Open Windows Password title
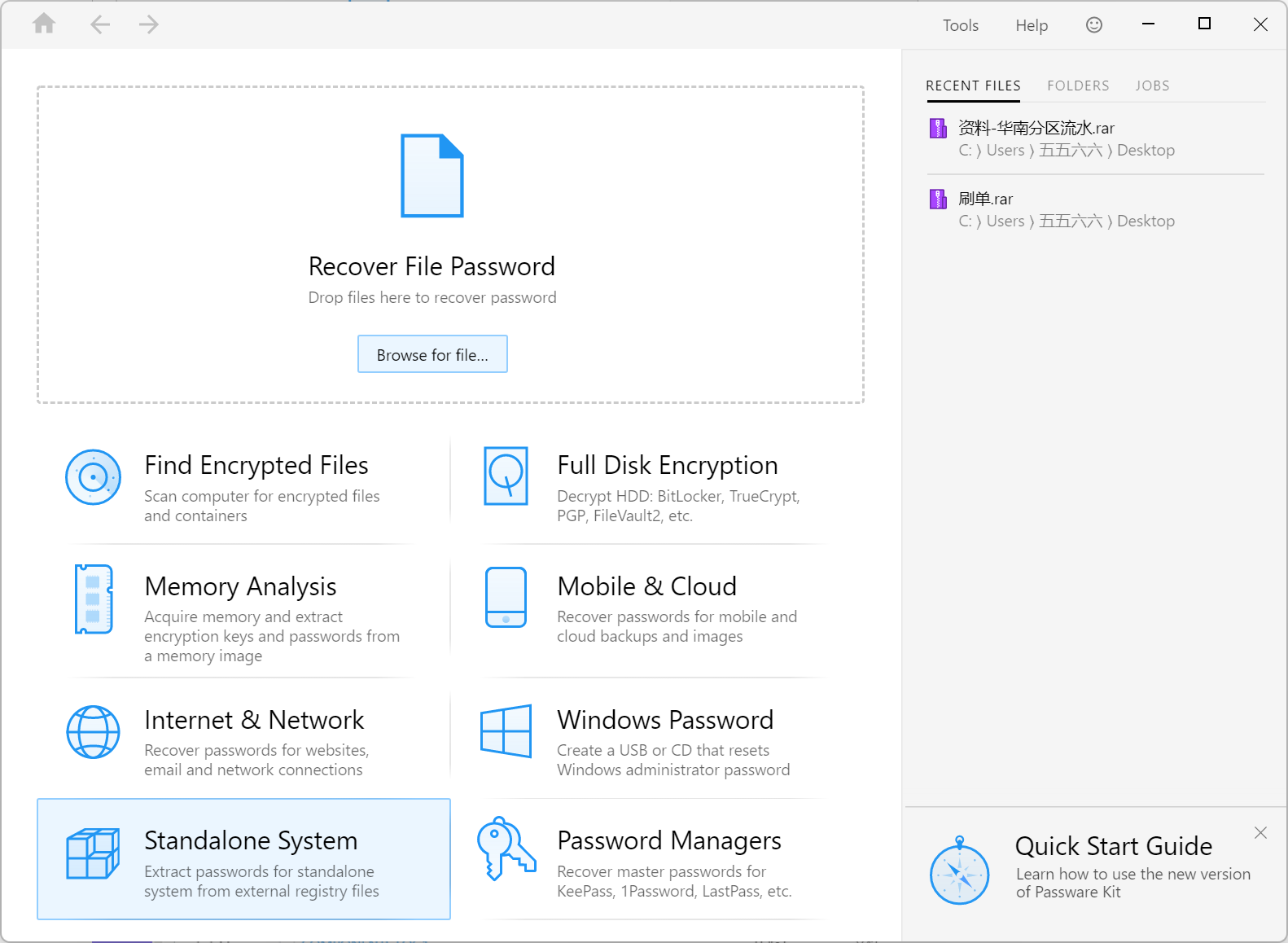Image resolution: width=1288 pixels, height=943 pixels. point(665,720)
